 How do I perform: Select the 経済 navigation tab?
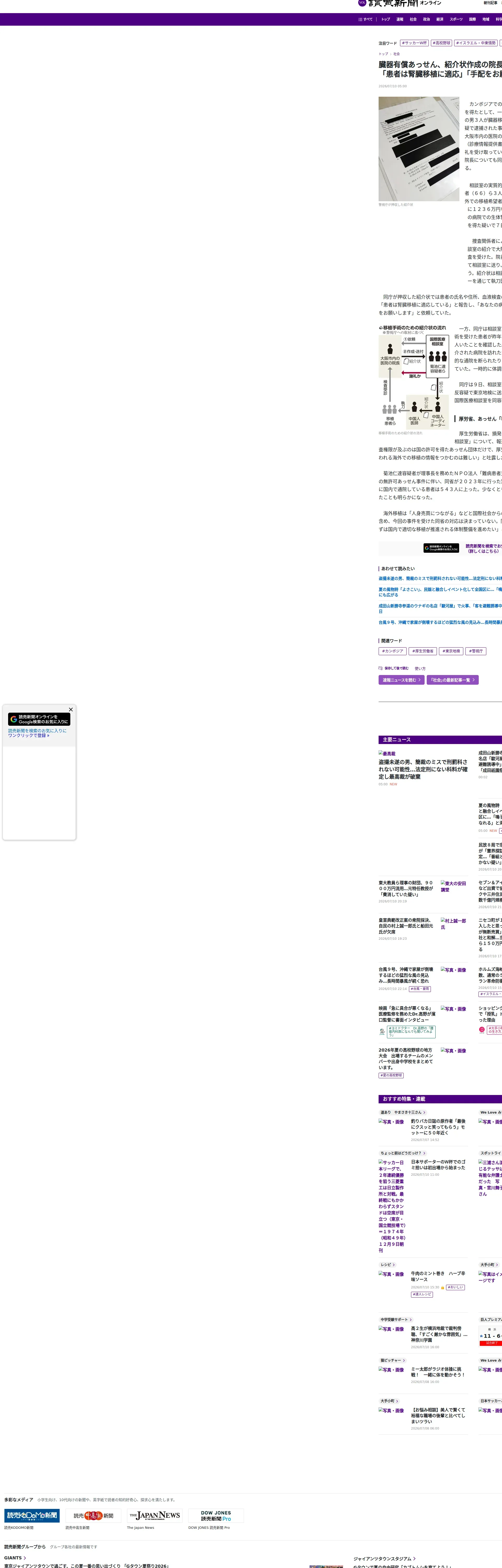click(x=440, y=20)
